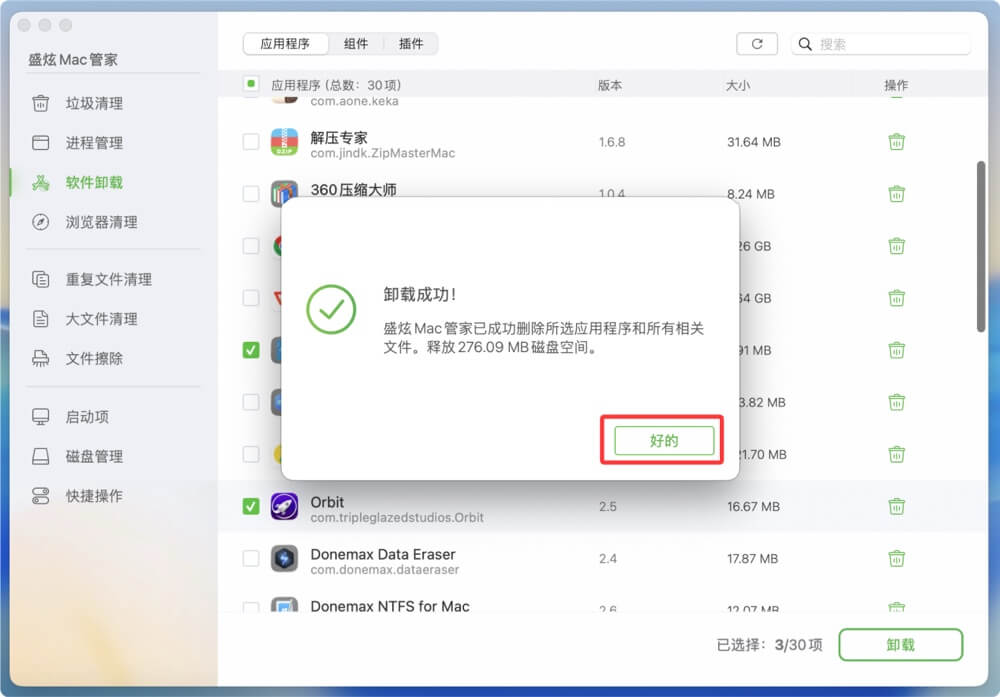Click the trash icon next to 解压专家

coord(896,141)
